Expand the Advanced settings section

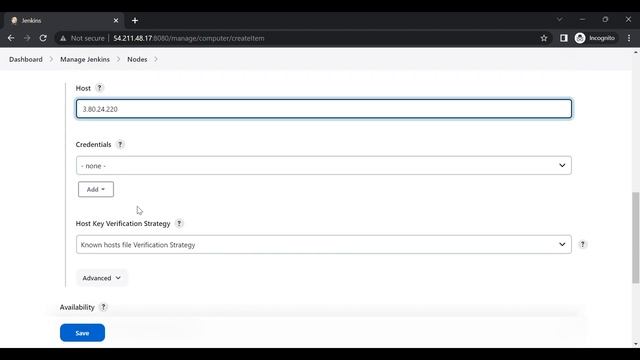(x=102, y=278)
